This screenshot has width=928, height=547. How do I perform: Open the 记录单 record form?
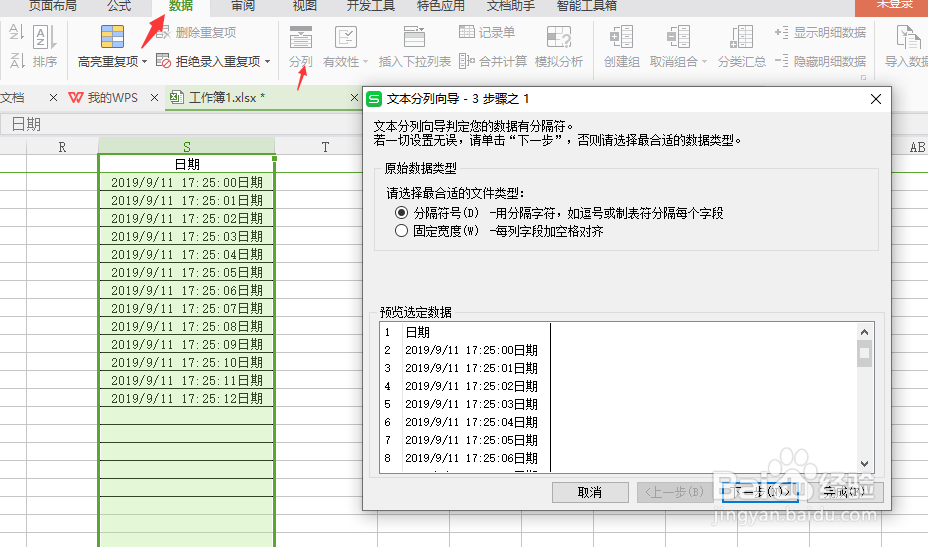pyautogui.click(x=487, y=32)
